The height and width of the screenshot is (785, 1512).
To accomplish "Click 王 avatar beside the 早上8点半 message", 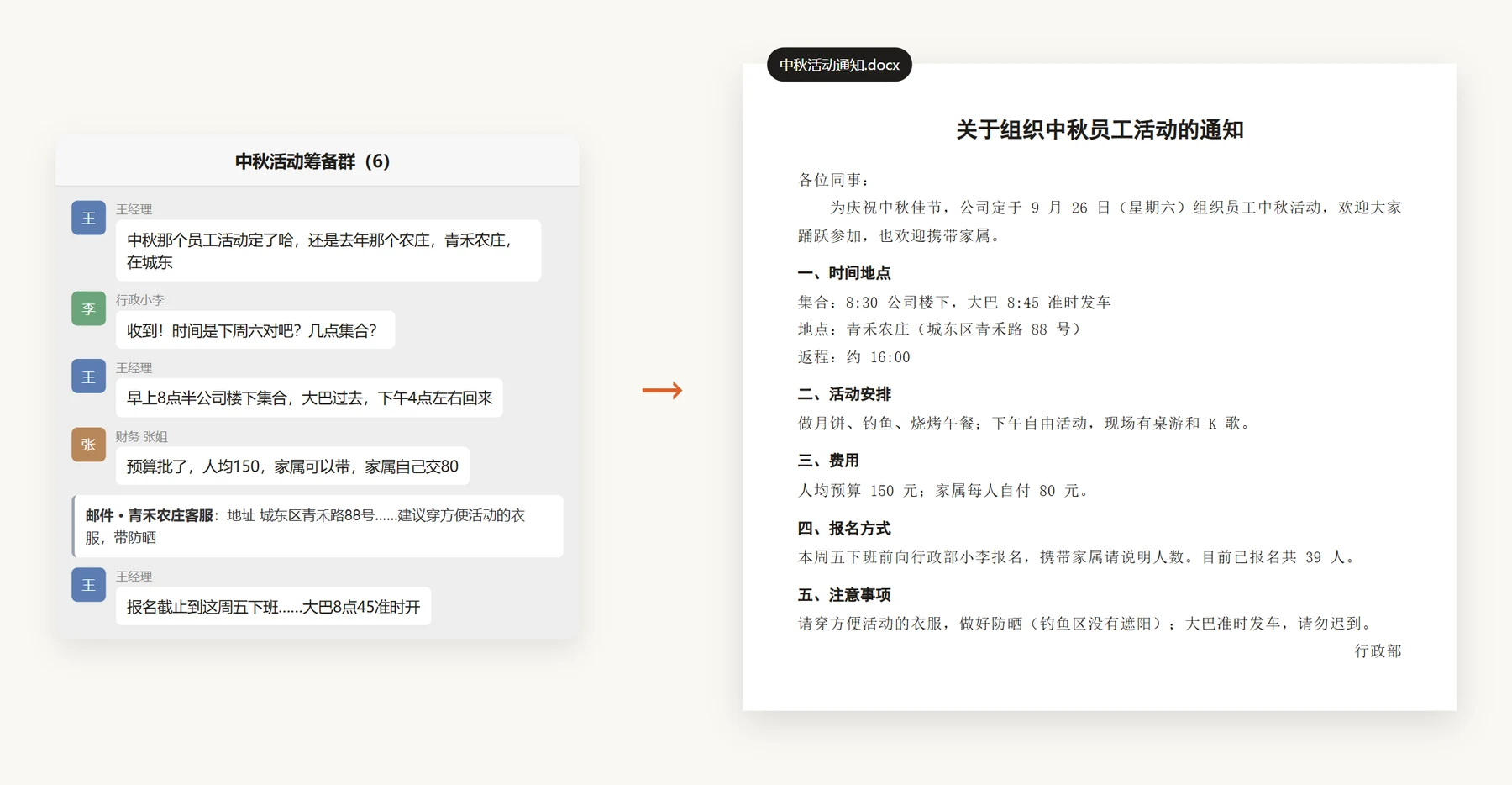I will pyautogui.click(x=88, y=377).
